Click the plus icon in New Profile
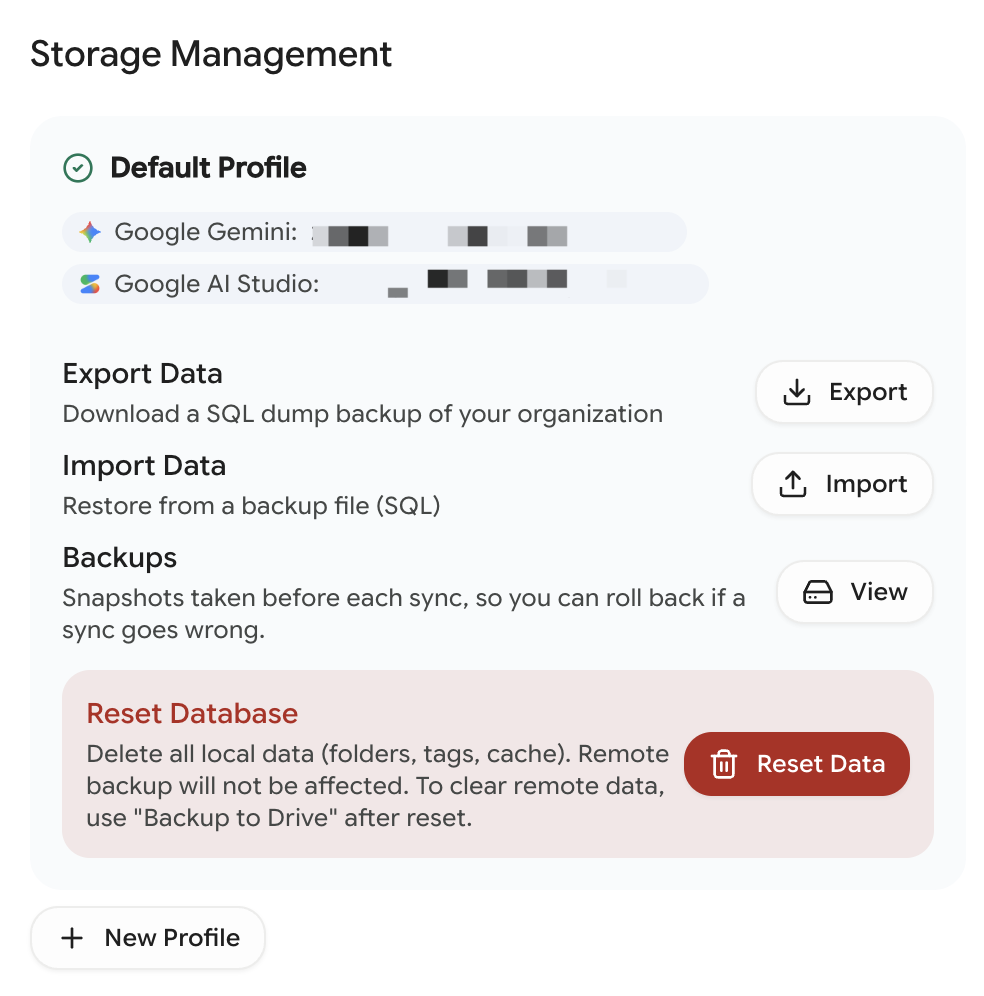Image resolution: width=984 pixels, height=996 pixels. (x=72, y=938)
